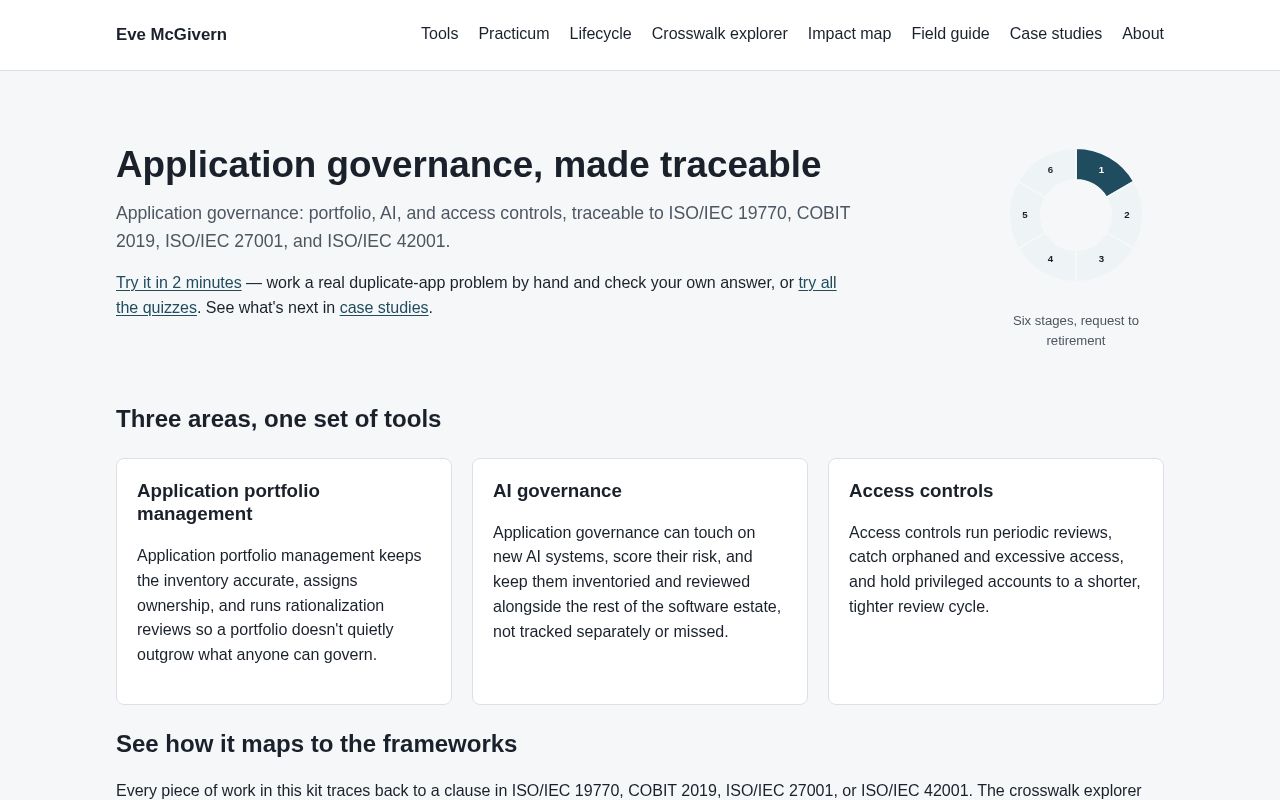Open the Field guide page
Viewport: 1280px width, 800px height.
tap(951, 34)
